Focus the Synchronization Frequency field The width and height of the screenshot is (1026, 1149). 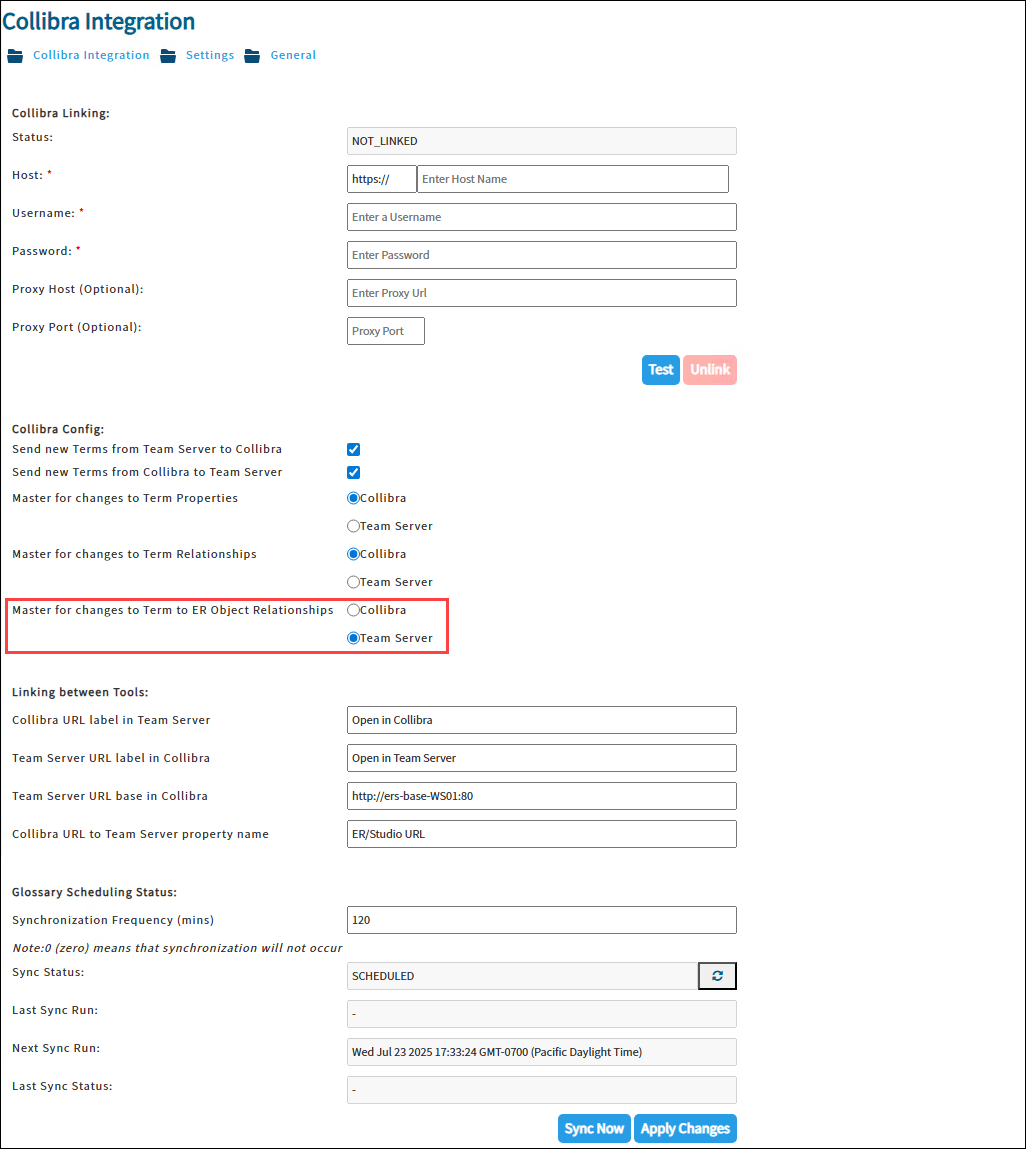(542, 920)
